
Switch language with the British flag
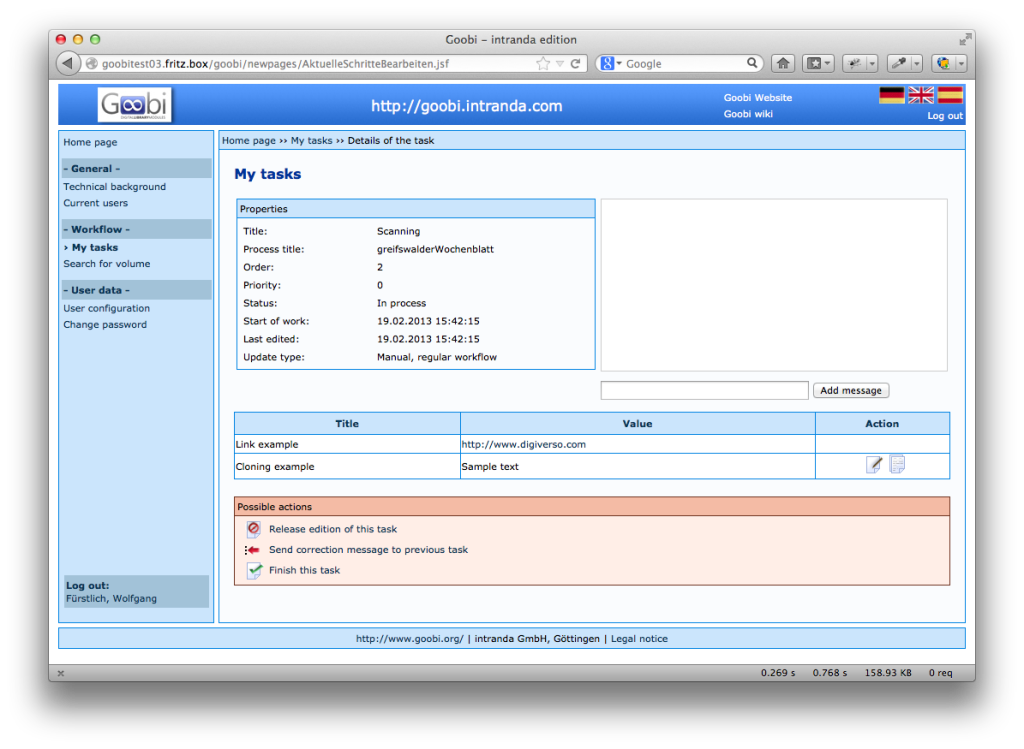point(921,95)
